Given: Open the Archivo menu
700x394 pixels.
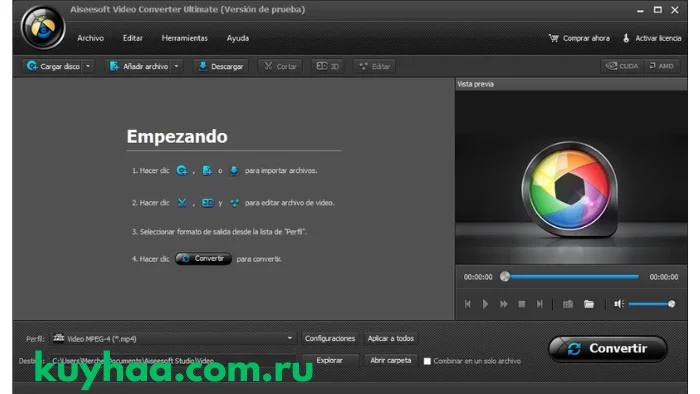Looking at the screenshot, I should tap(90, 38).
